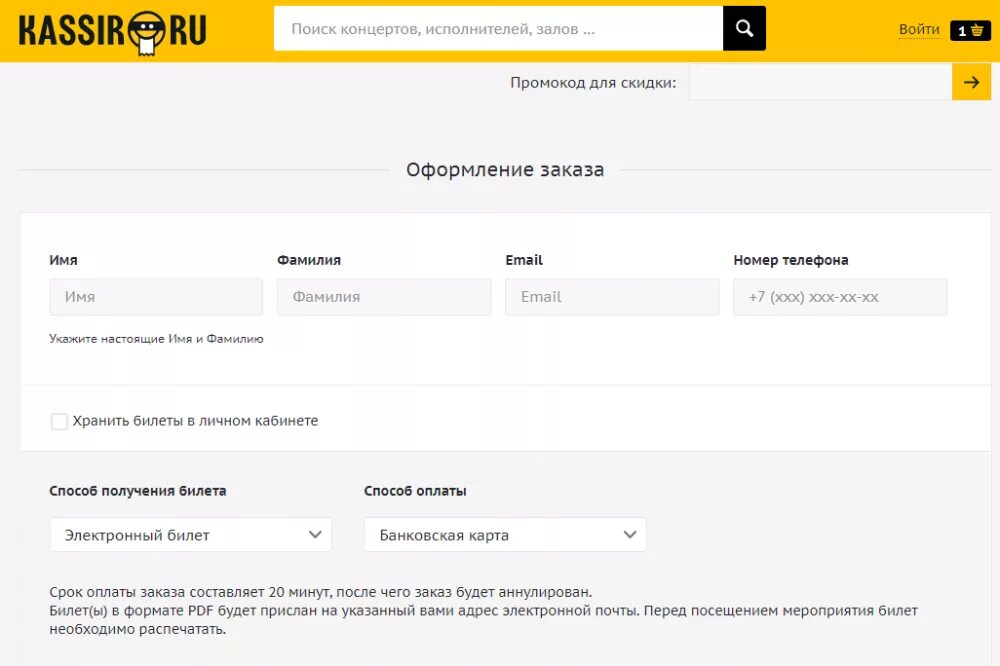The width and height of the screenshot is (1000, 666).
Task: Apply promo code with arrow button
Action: [971, 82]
